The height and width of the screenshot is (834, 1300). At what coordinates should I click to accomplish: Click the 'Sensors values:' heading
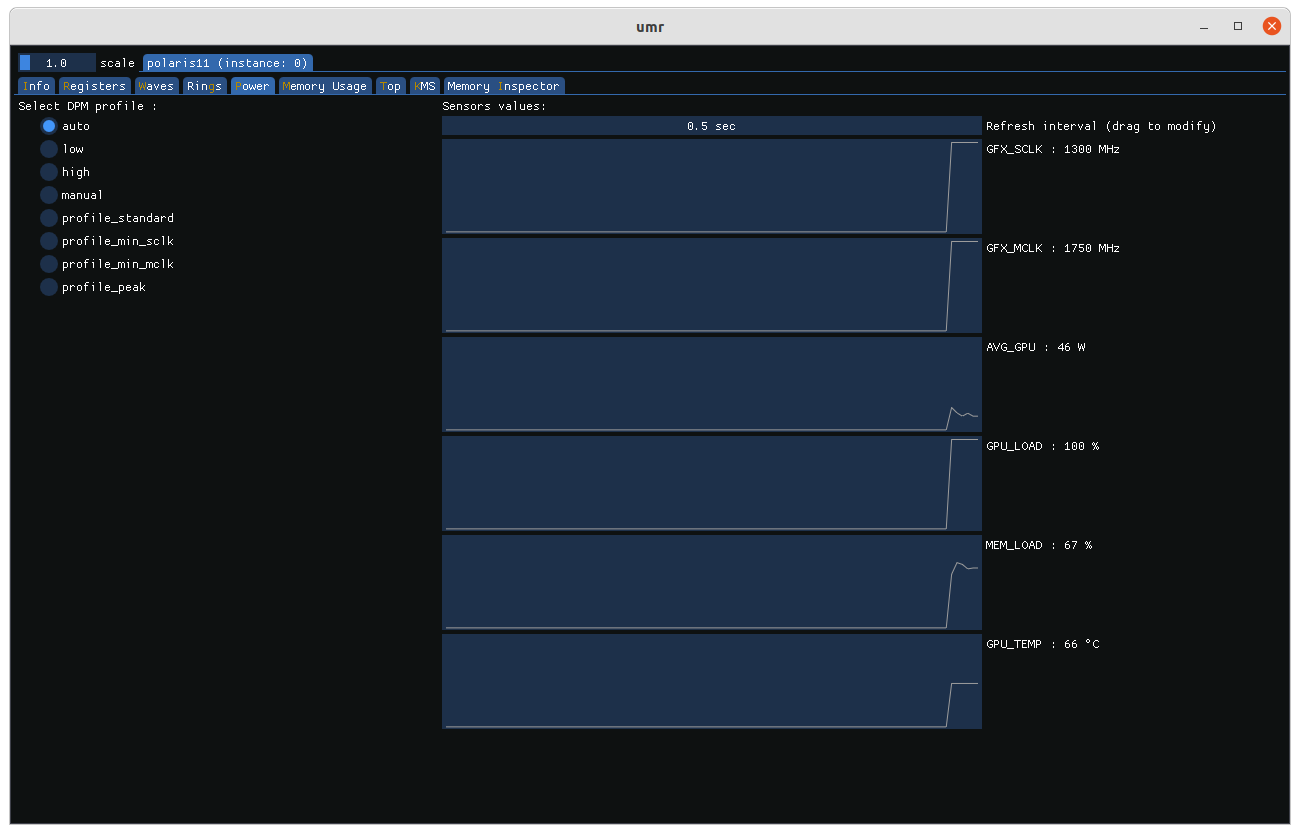[494, 106]
